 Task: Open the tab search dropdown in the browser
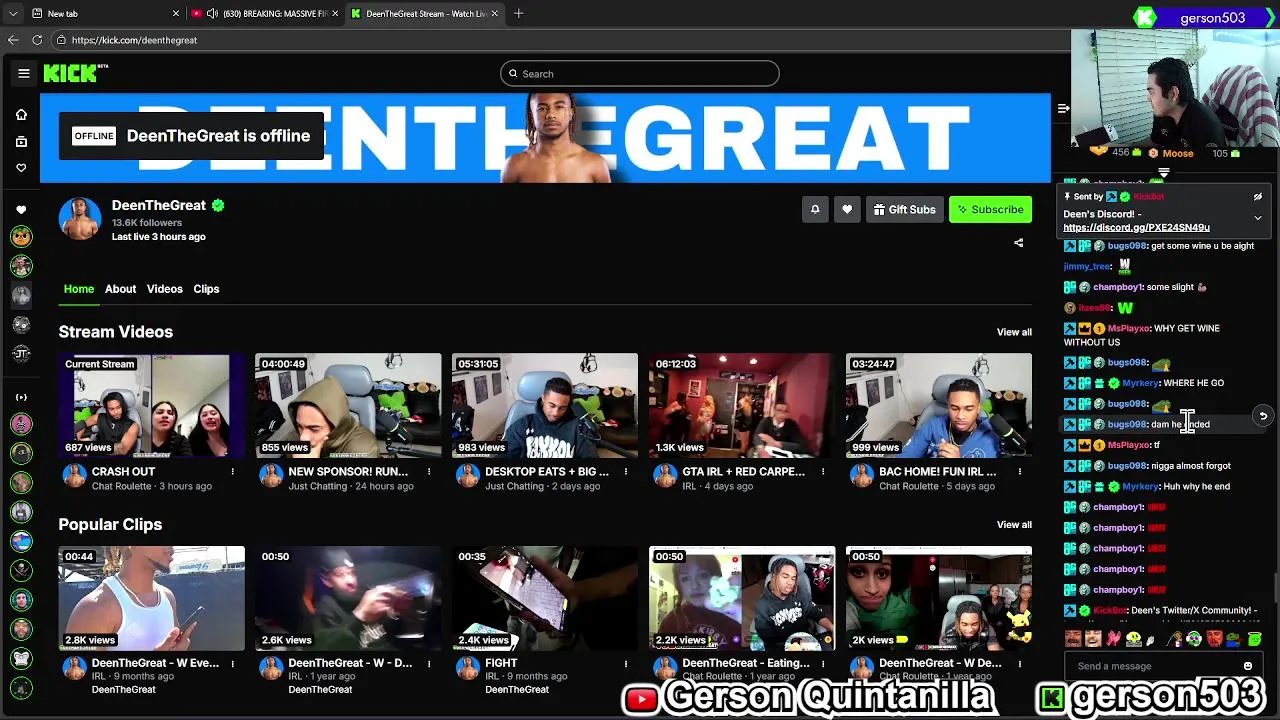pos(12,14)
